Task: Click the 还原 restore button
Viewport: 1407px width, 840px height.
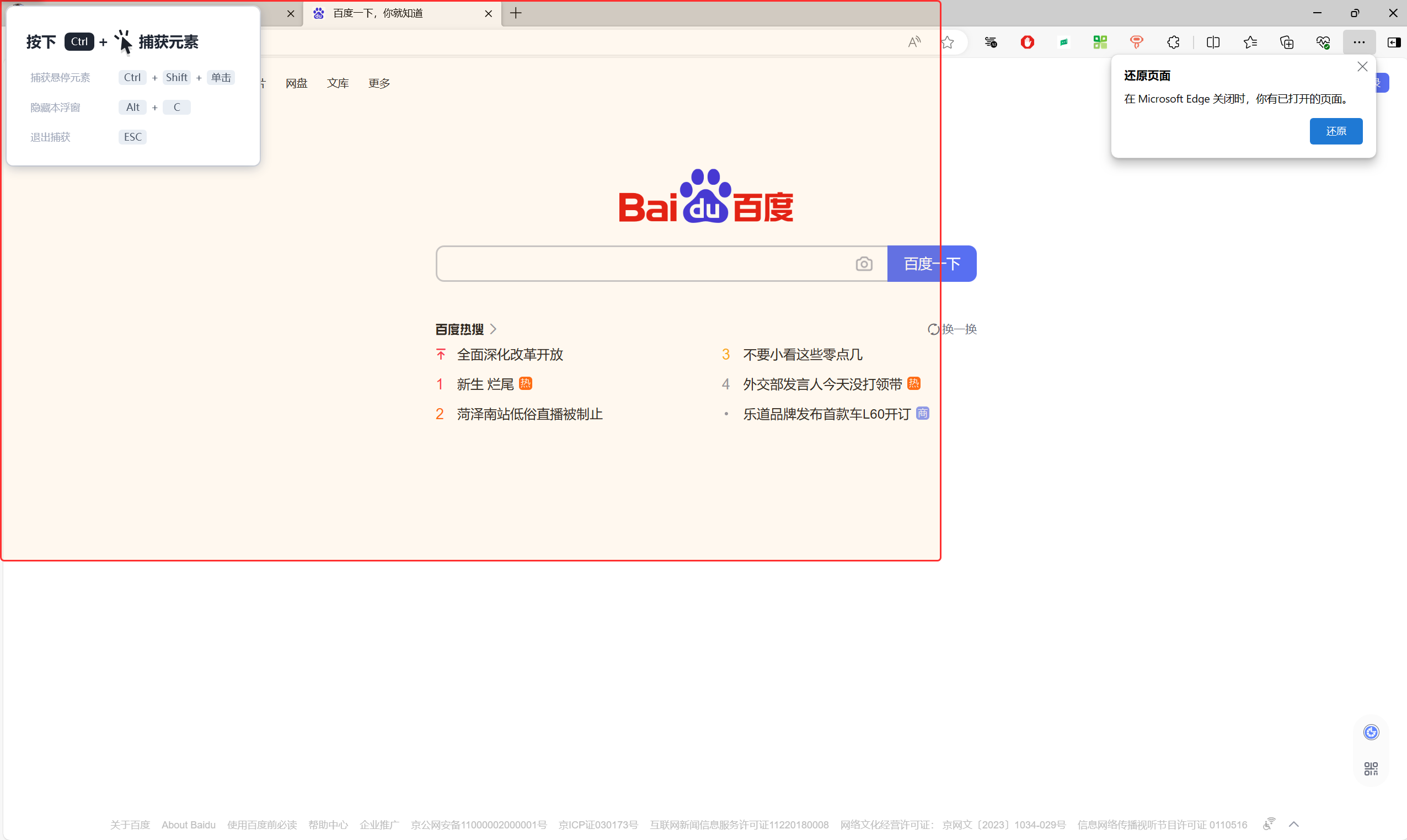Action: coord(1335,131)
